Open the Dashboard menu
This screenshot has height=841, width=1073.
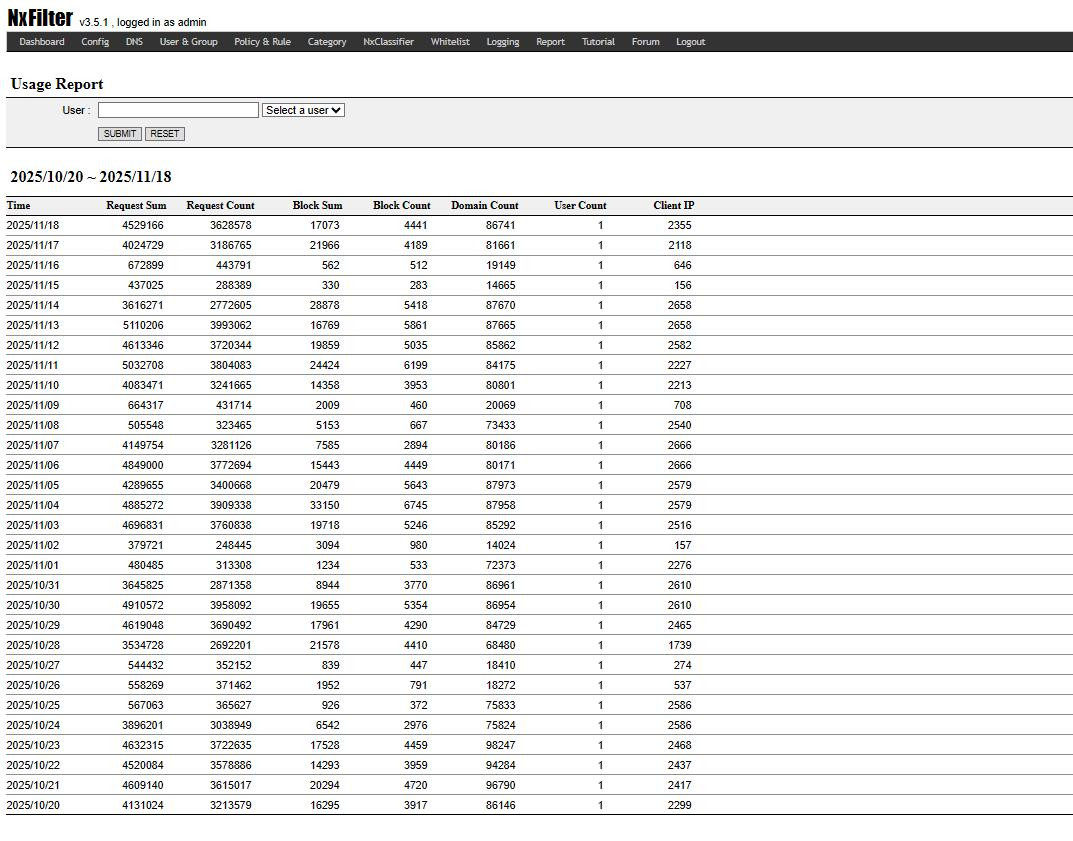pyautogui.click(x=42, y=42)
